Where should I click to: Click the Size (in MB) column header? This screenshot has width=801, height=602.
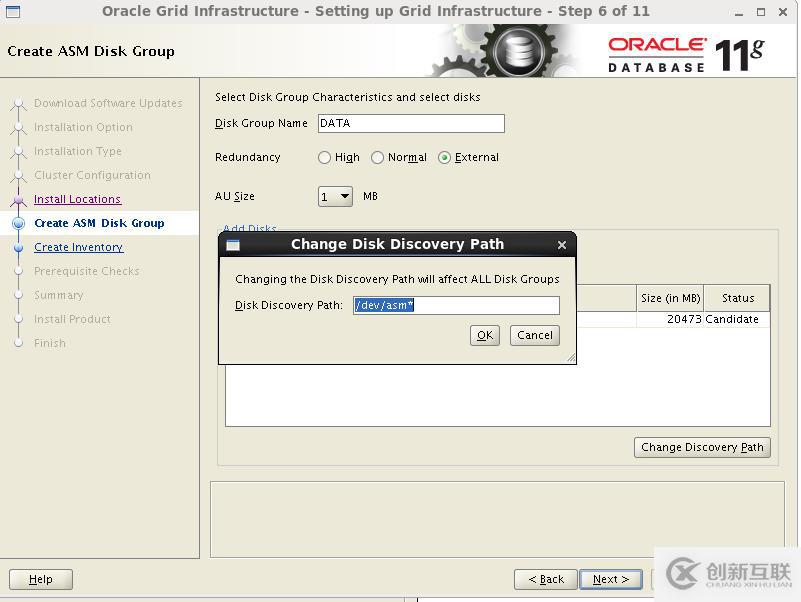(670, 298)
